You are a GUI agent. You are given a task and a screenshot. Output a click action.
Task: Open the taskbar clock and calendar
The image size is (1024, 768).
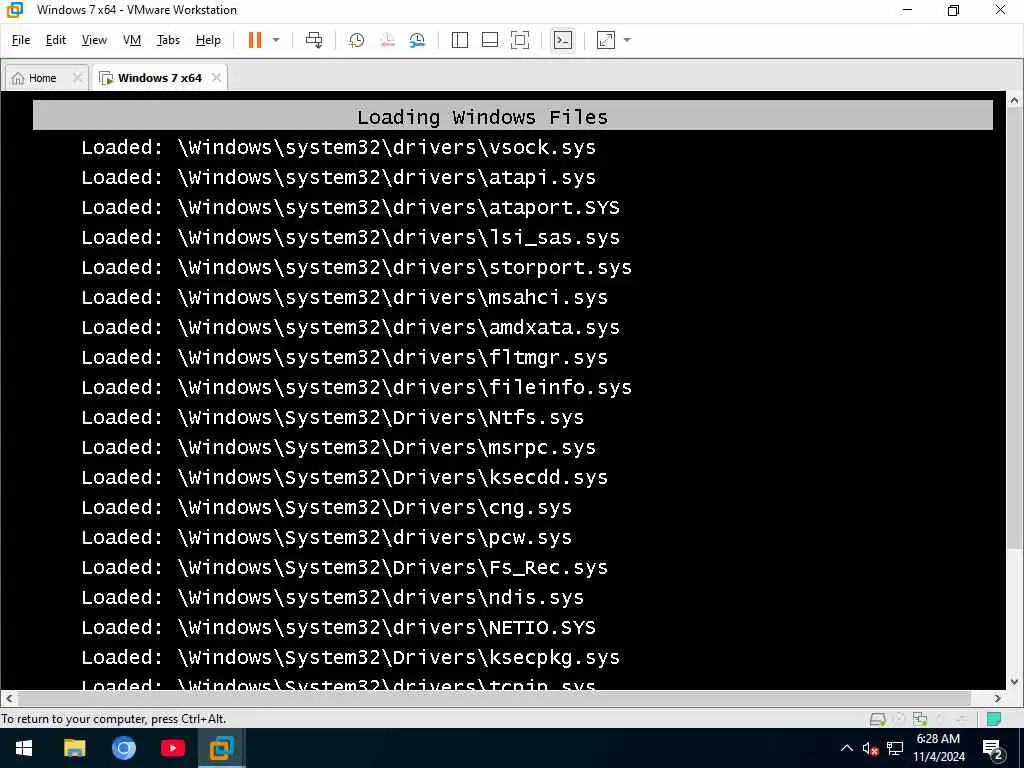coord(938,748)
